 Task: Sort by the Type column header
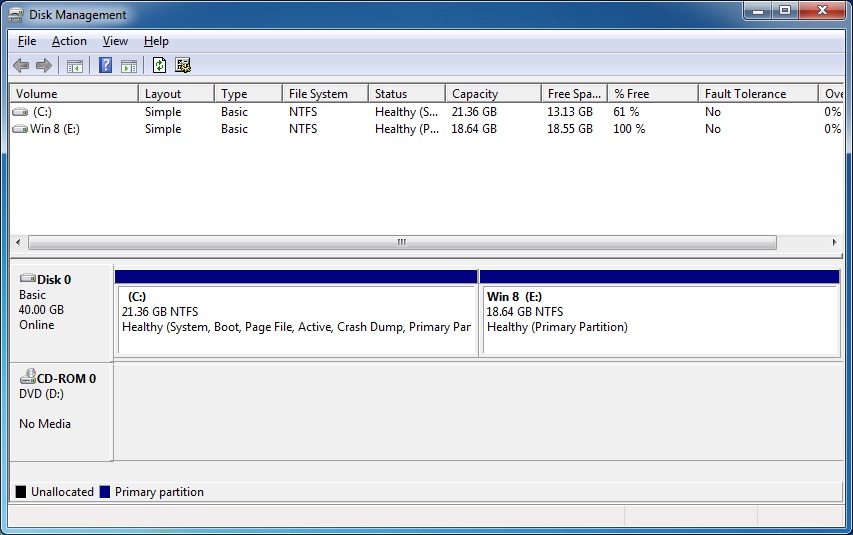249,94
